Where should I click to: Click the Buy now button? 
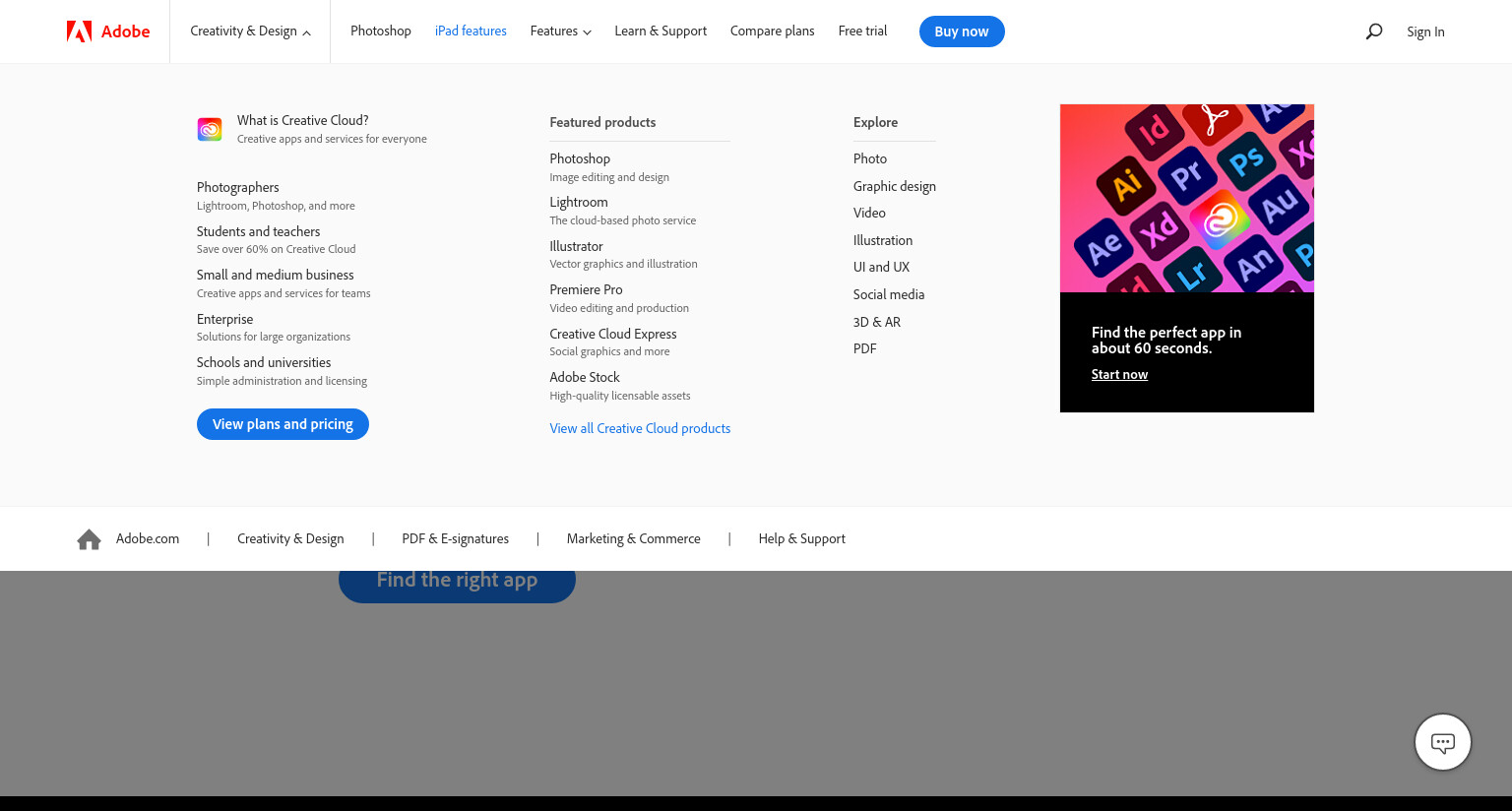point(962,31)
